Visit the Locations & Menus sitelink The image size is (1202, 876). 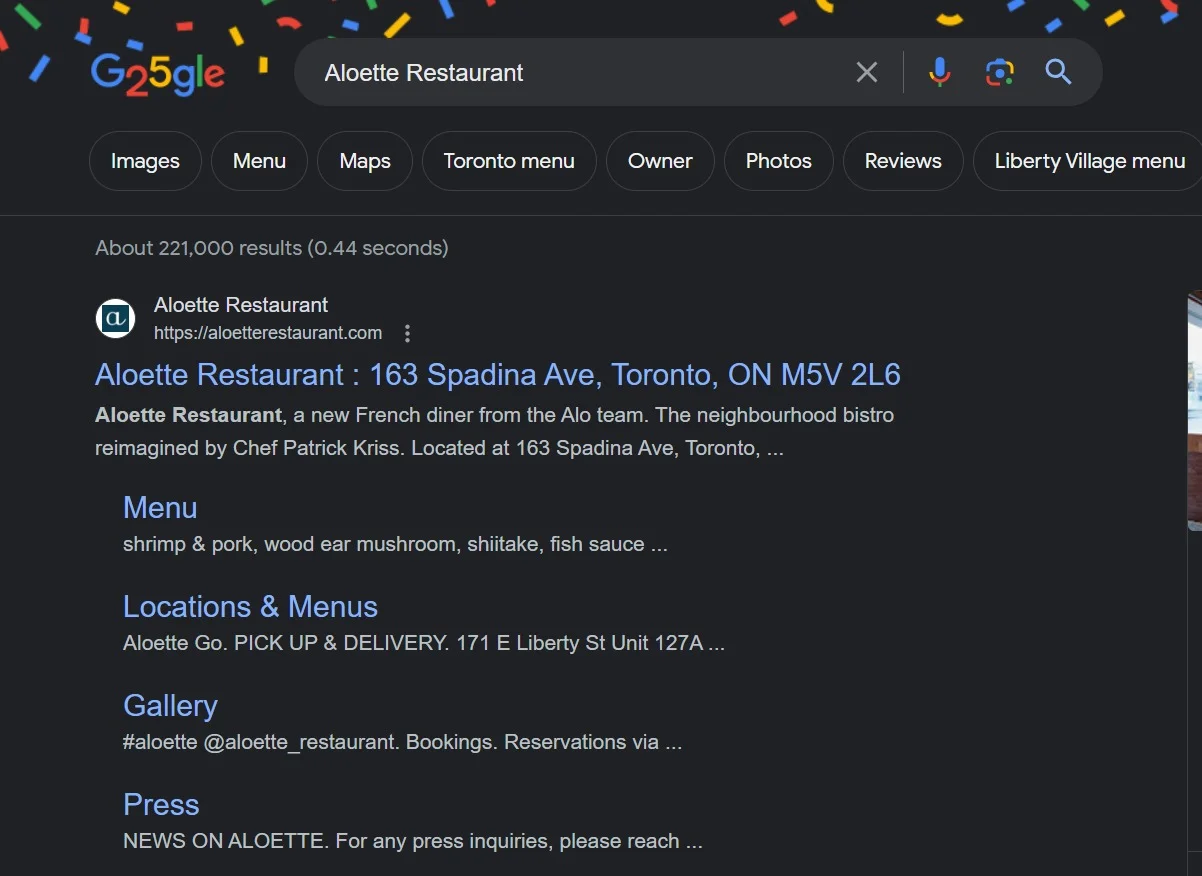(x=250, y=607)
